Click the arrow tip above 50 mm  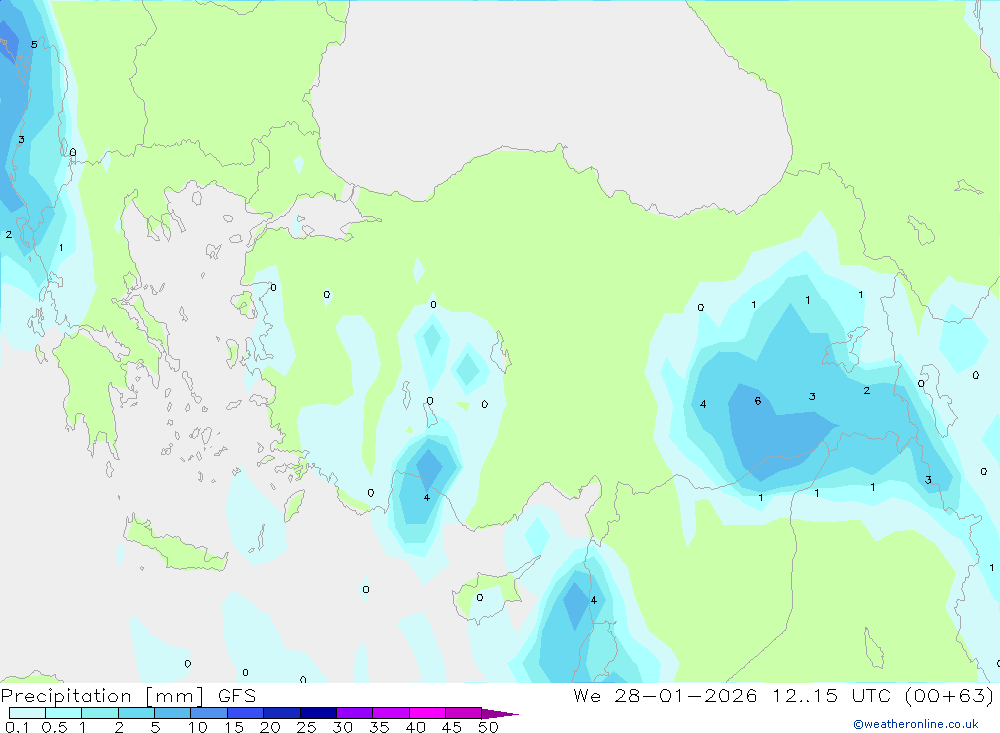coord(500,714)
